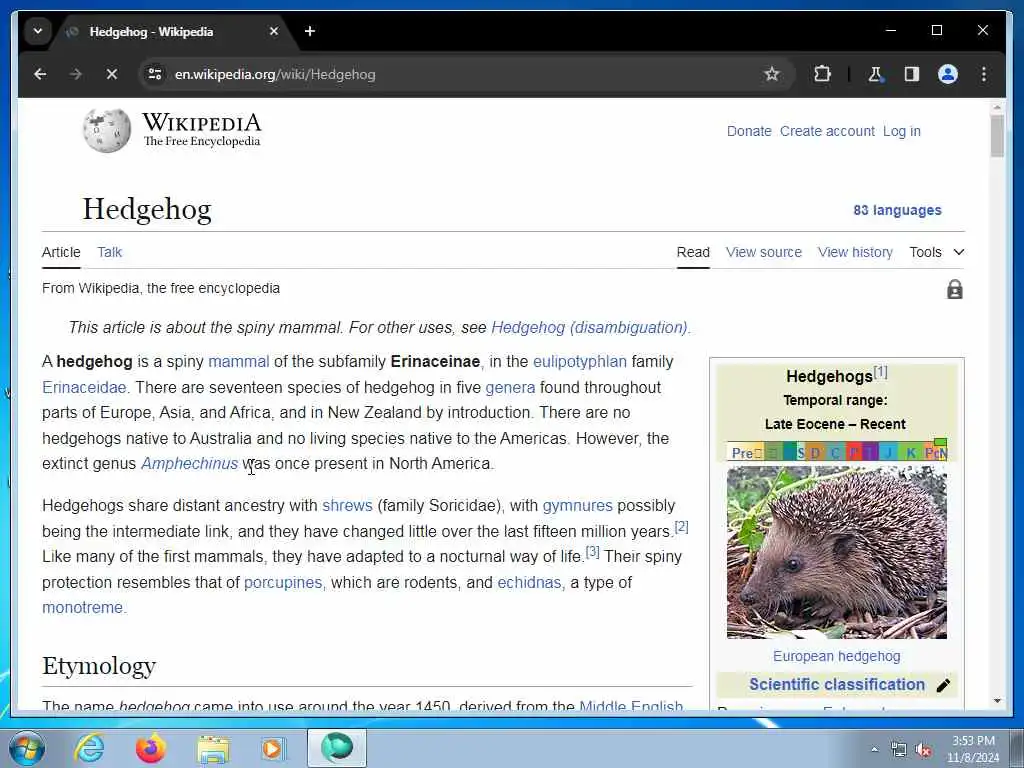The height and width of the screenshot is (768, 1024).
Task: Stop page loading with the X button
Action: (x=112, y=74)
